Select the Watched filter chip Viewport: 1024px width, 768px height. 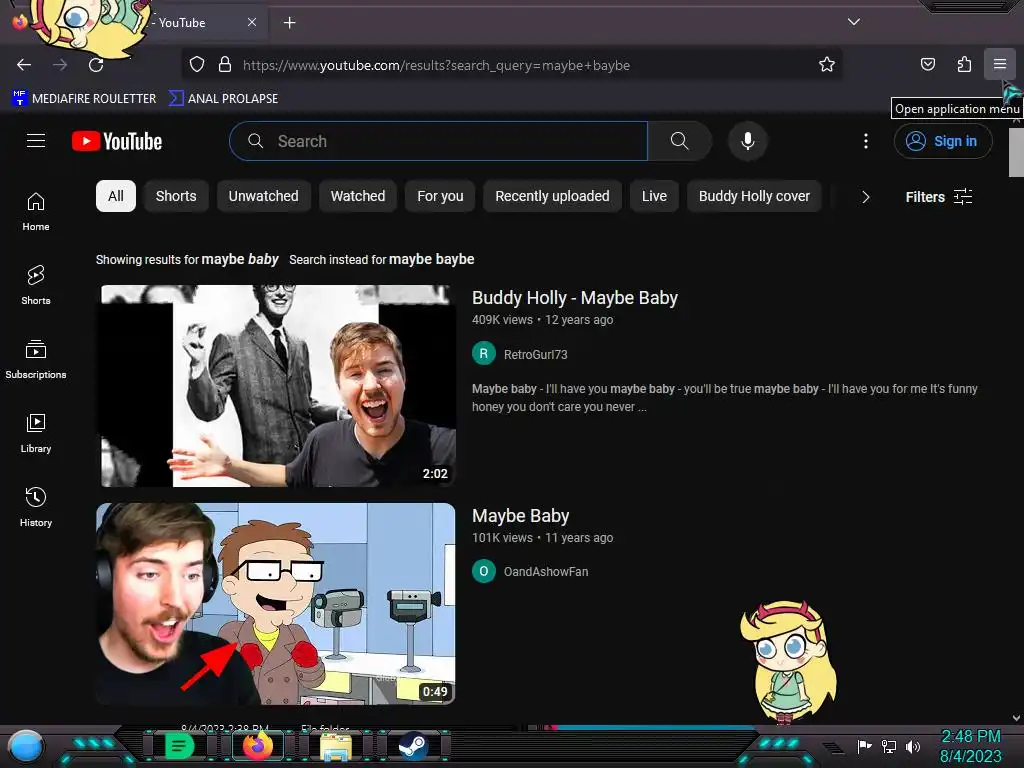[357, 196]
